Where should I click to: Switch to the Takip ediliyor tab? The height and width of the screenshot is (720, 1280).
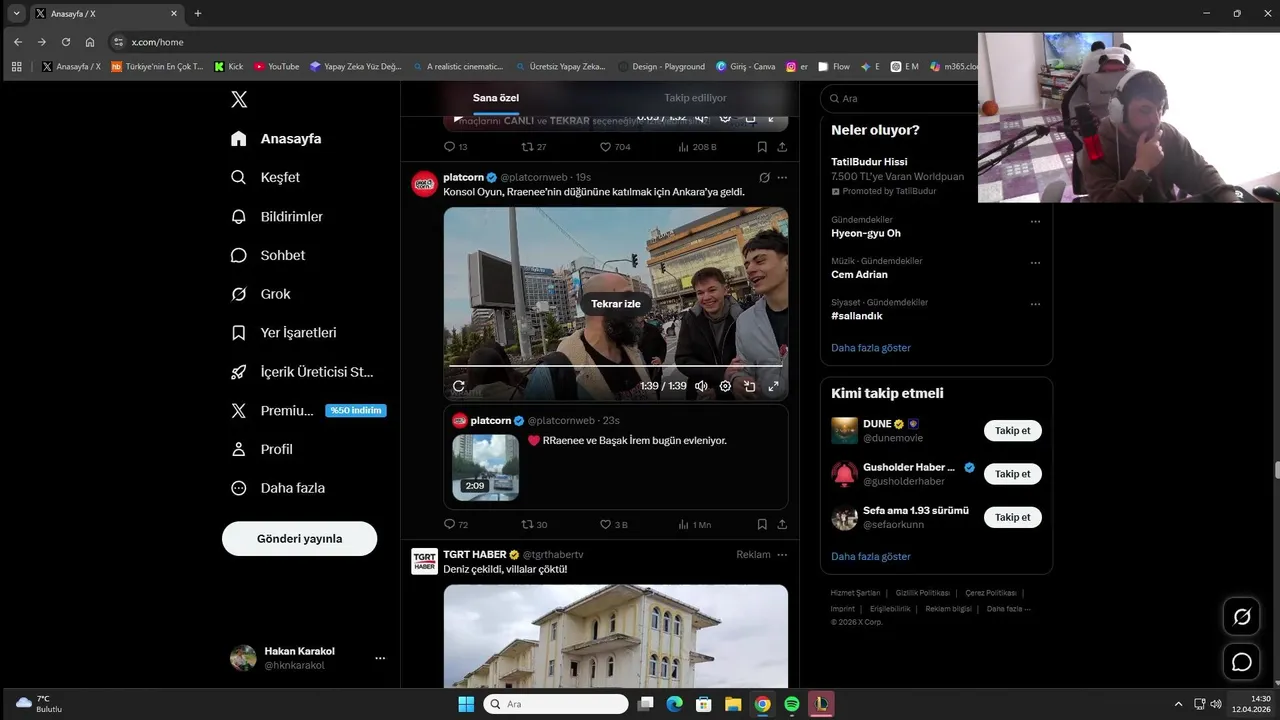coord(695,98)
